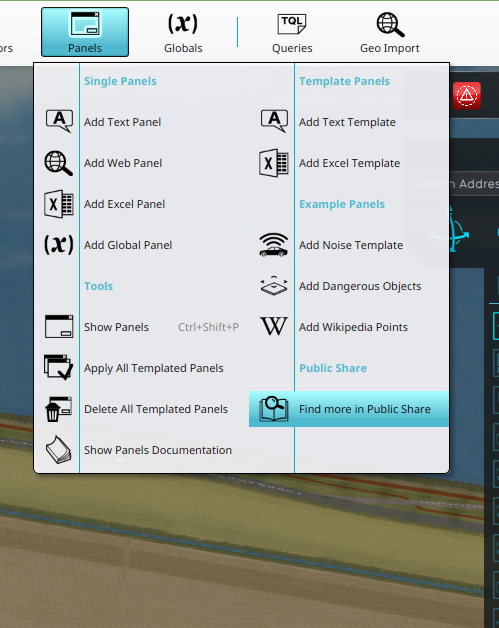Click the Search Address input field

point(453,184)
